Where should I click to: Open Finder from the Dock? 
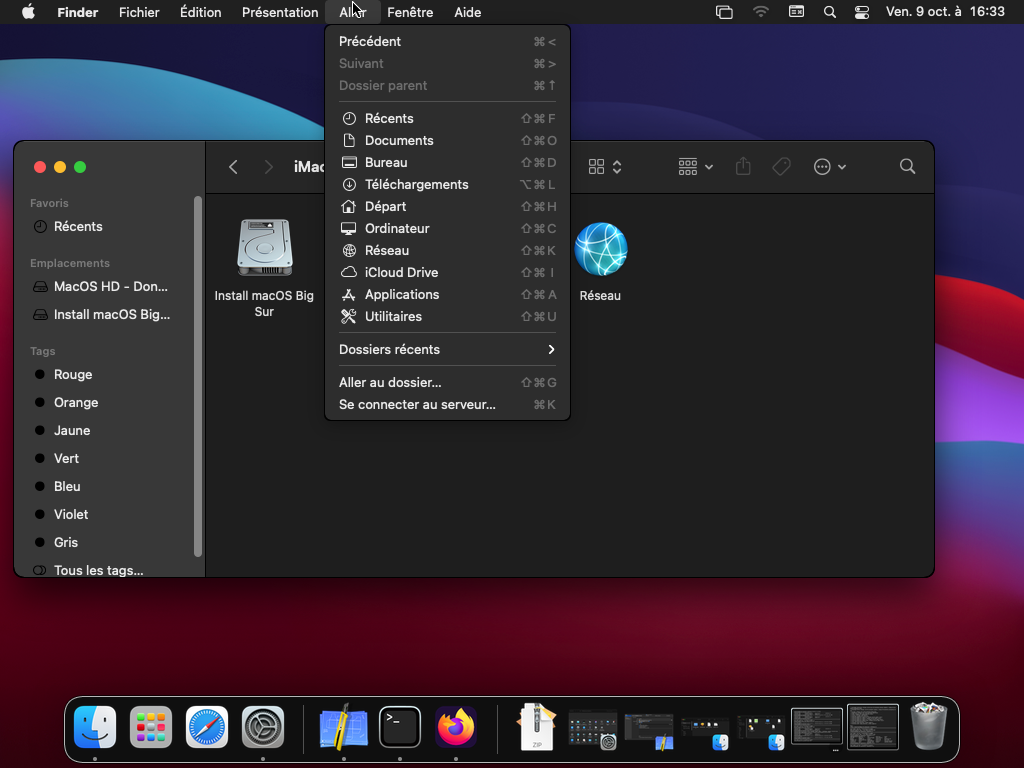[x=95, y=727]
